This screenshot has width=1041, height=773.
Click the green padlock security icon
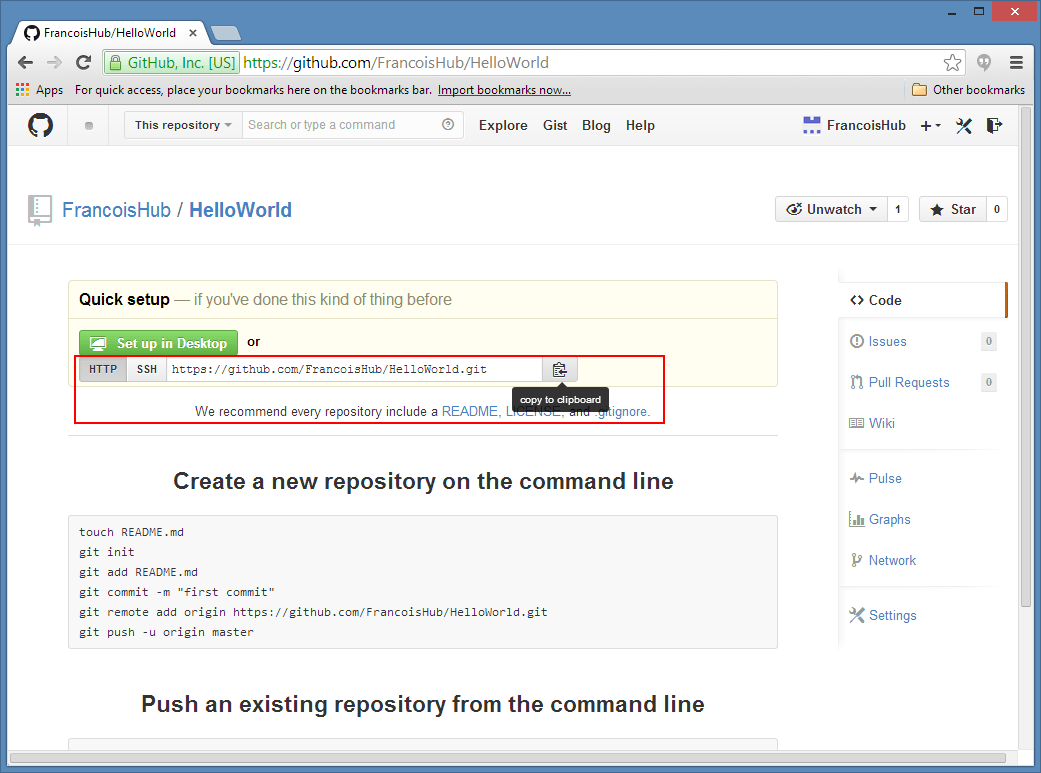116,63
